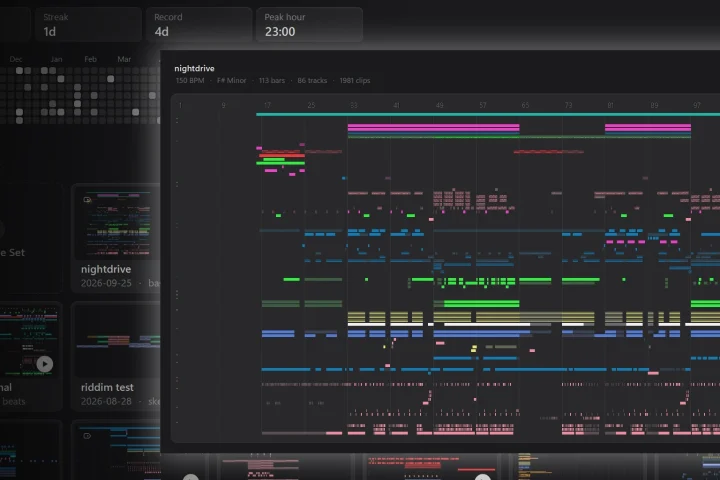The width and height of the screenshot is (720, 480).
Task: Click the Dec month label
Action: tap(16, 59)
